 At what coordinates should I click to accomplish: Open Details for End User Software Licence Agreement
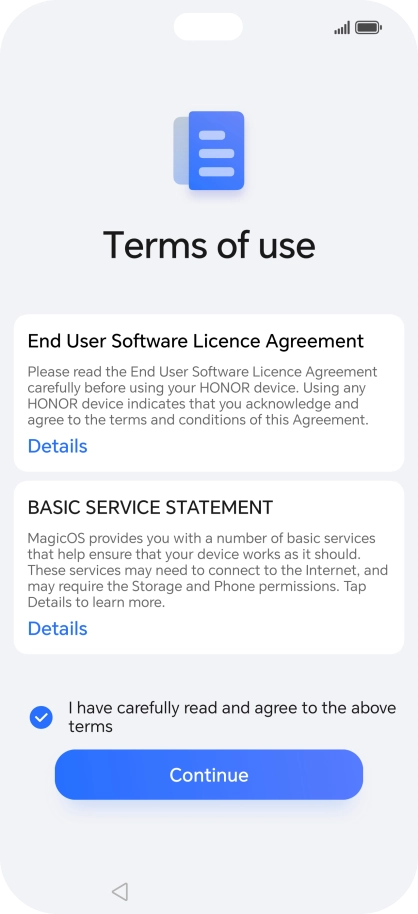coord(57,446)
